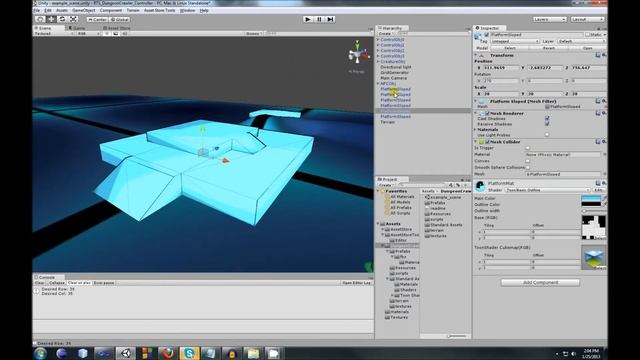
Task: Click the Project search by label icon
Action: (x=458, y=185)
